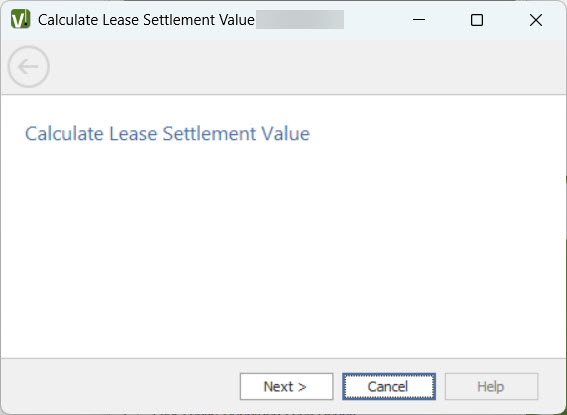This screenshot has width=567, height=415.
Task: Click the grayed-out Help button
Action: pyautogui.click(x=491, y=386)
